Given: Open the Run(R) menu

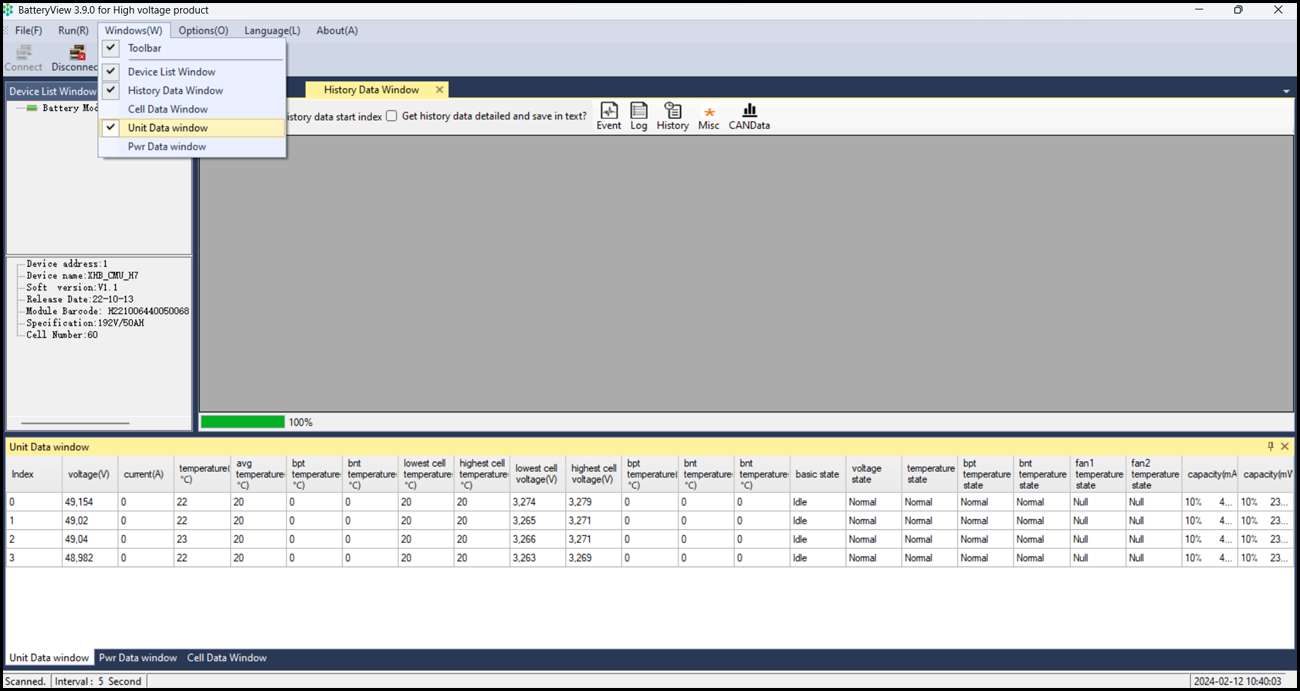Looking at the screenshot, I should [x=73, y=30].
